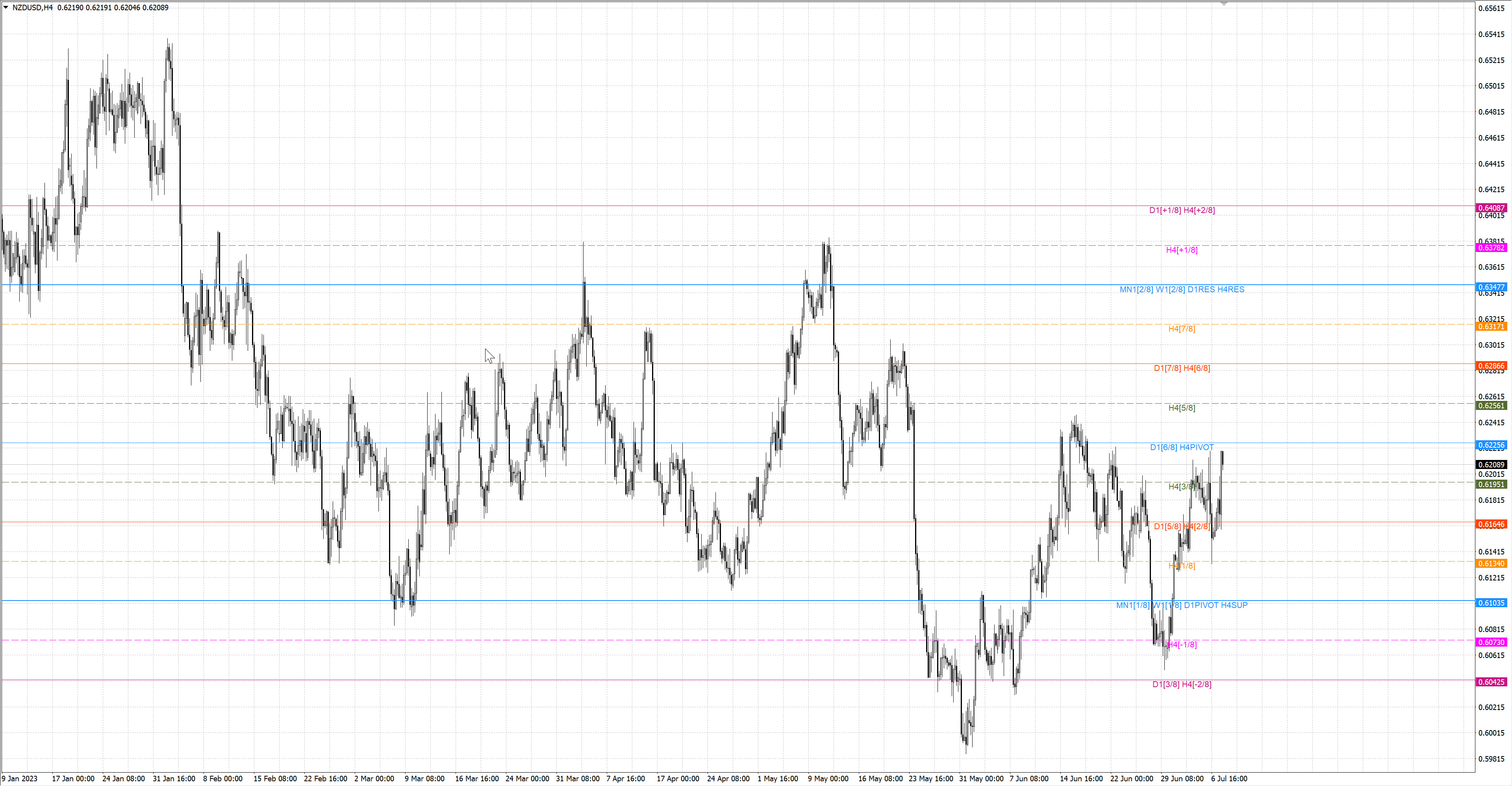This screenshot has width=1512, height=786.
Task: Click the 6 Jul 16:00 time axis label
Action: [1229, 779]
